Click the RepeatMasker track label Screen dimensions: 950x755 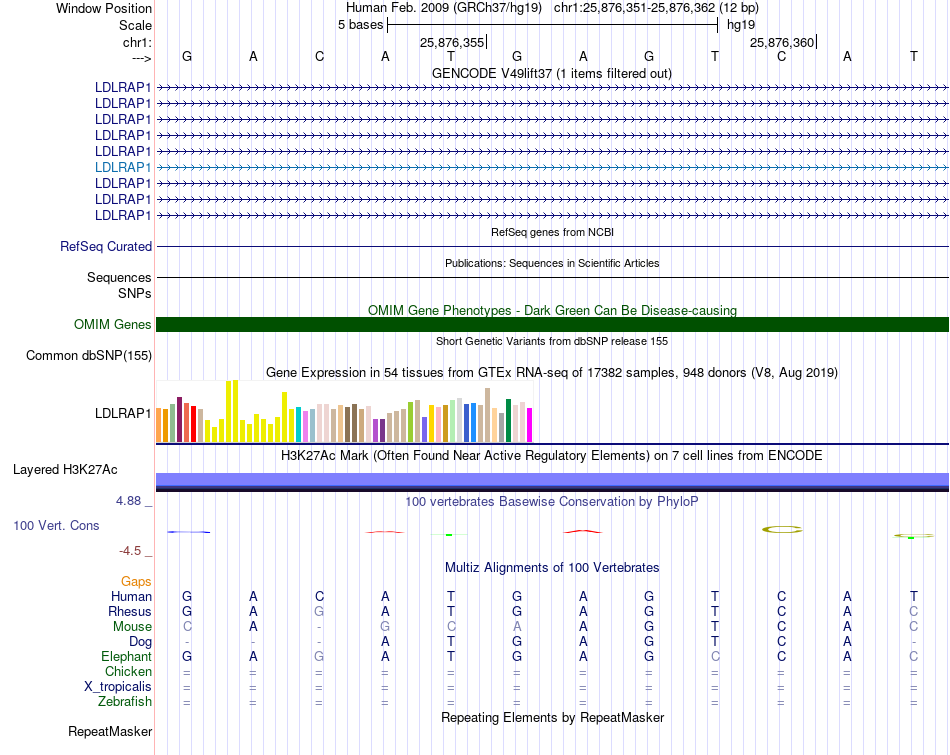110,731
